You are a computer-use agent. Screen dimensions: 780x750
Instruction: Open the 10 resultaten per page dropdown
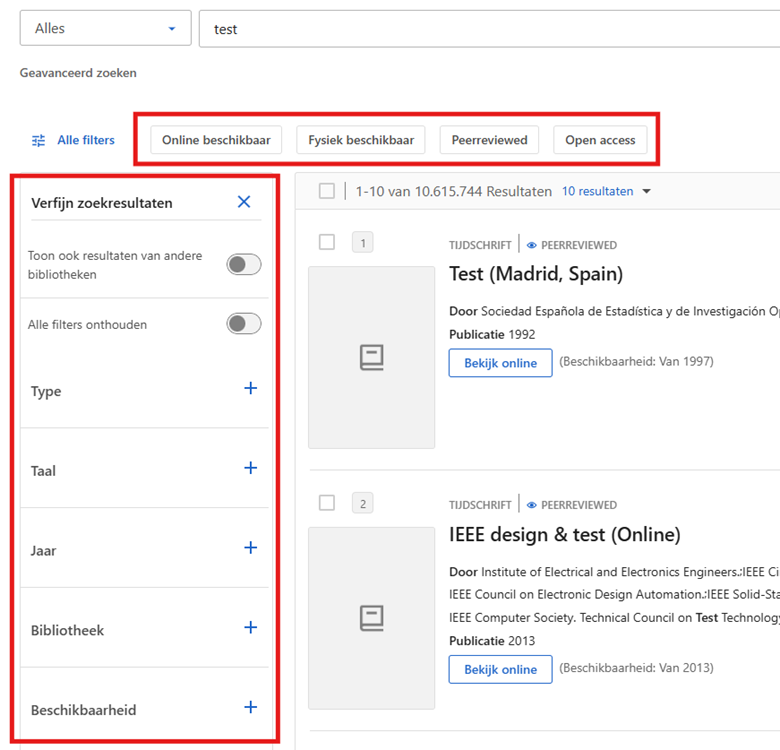click(x=606, y=191)
